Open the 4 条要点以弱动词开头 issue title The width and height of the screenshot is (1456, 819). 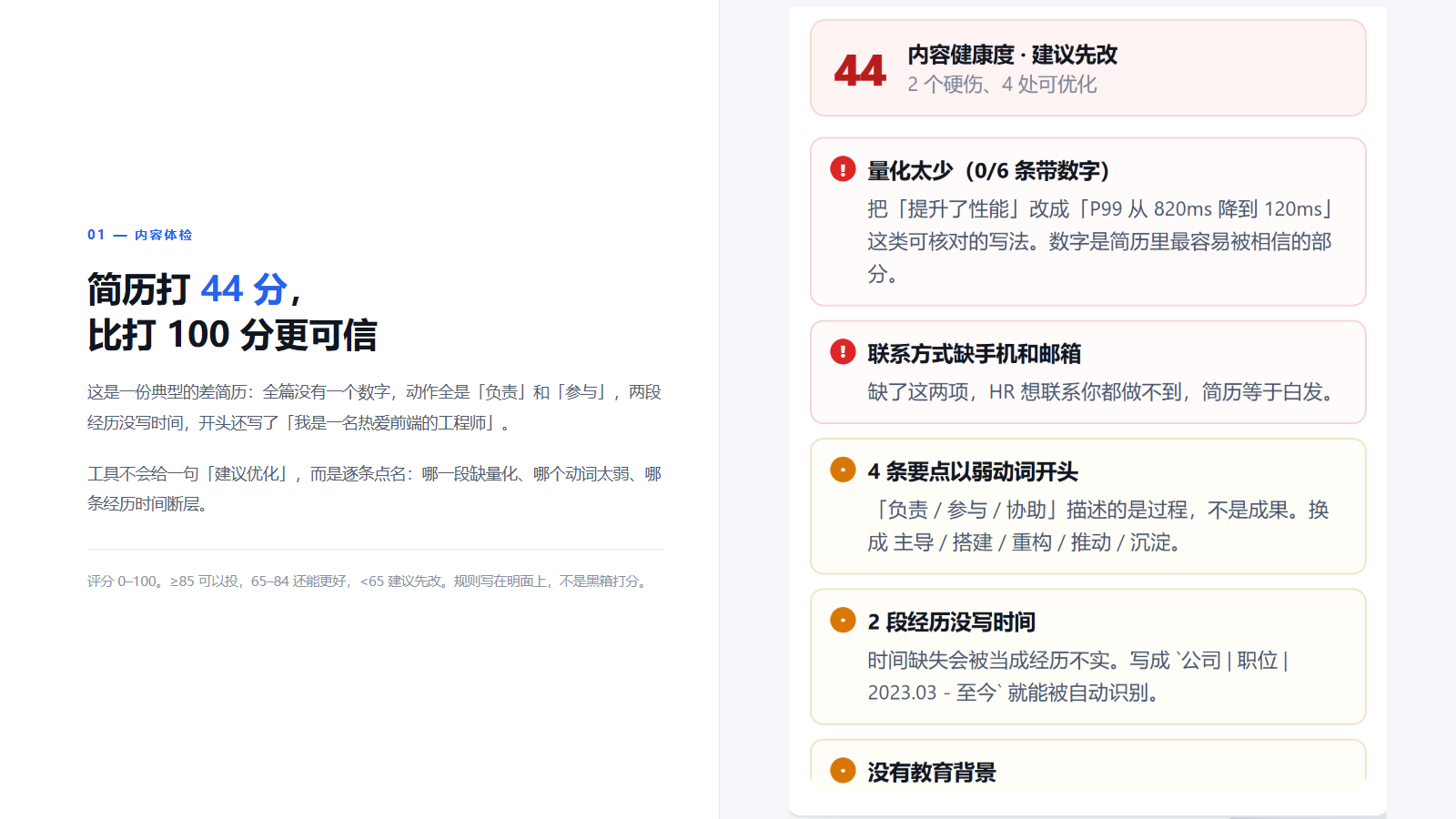(x=973, y=472)
